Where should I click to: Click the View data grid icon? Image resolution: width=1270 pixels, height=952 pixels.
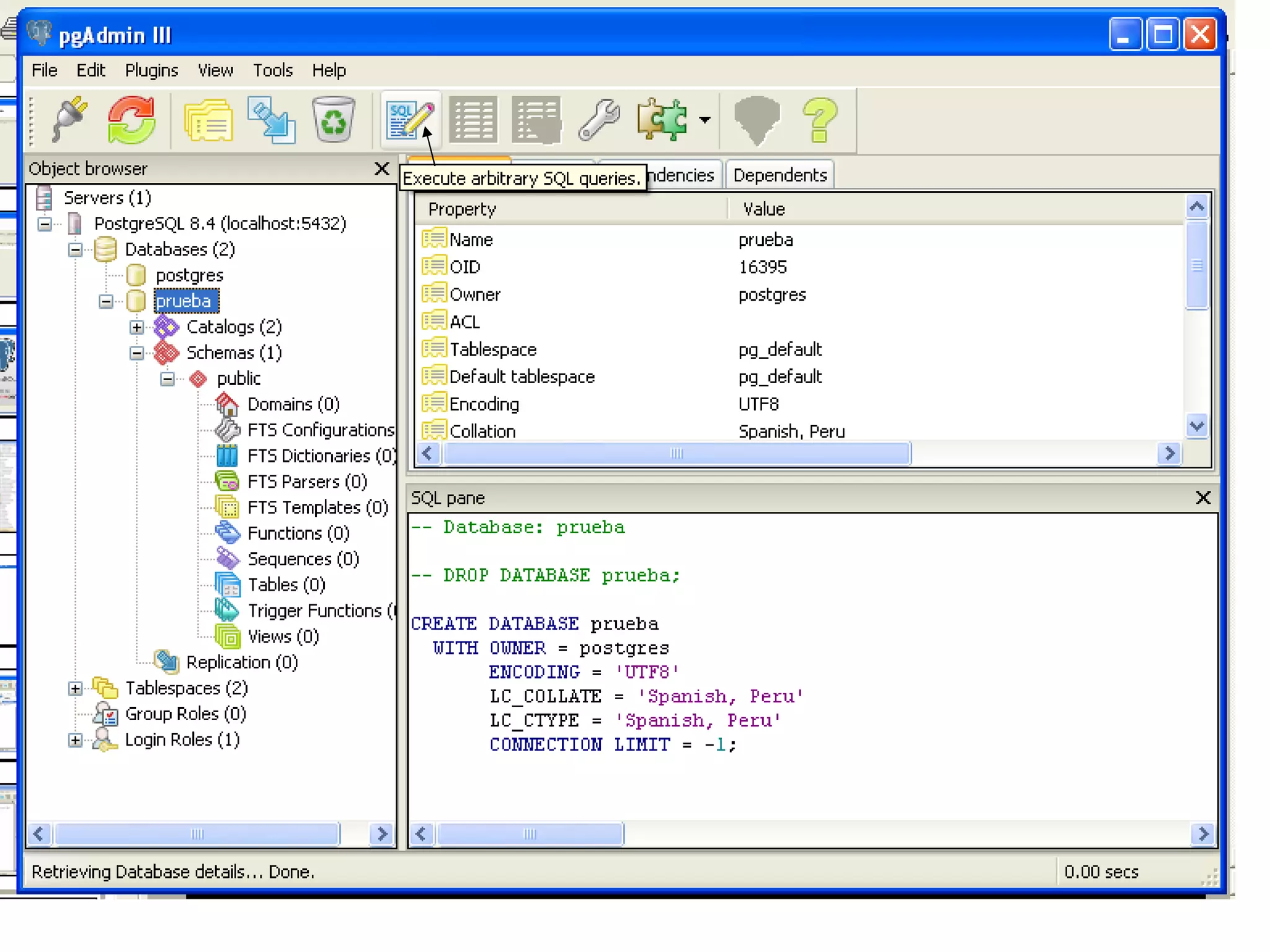point(473,120)
